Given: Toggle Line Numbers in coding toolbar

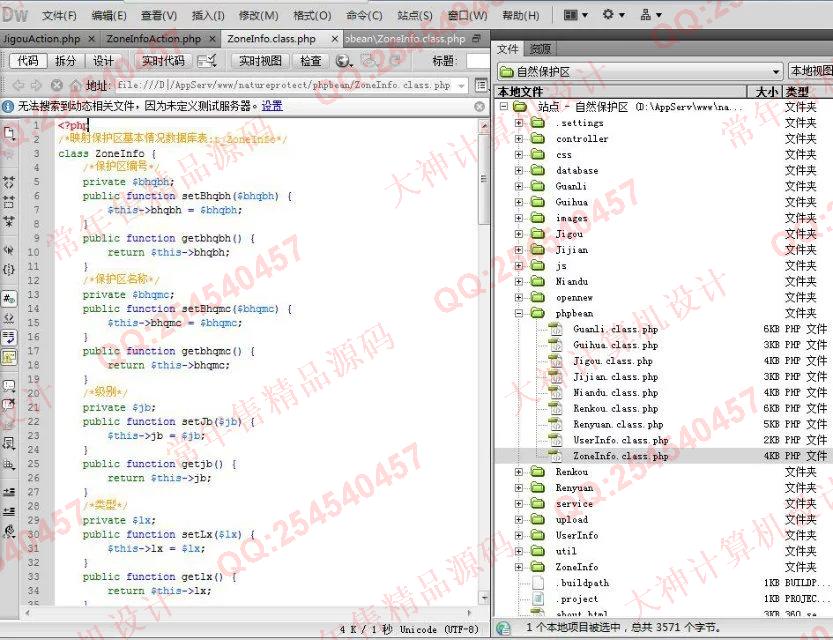Looking at the screenshot, I should [9, 299].
